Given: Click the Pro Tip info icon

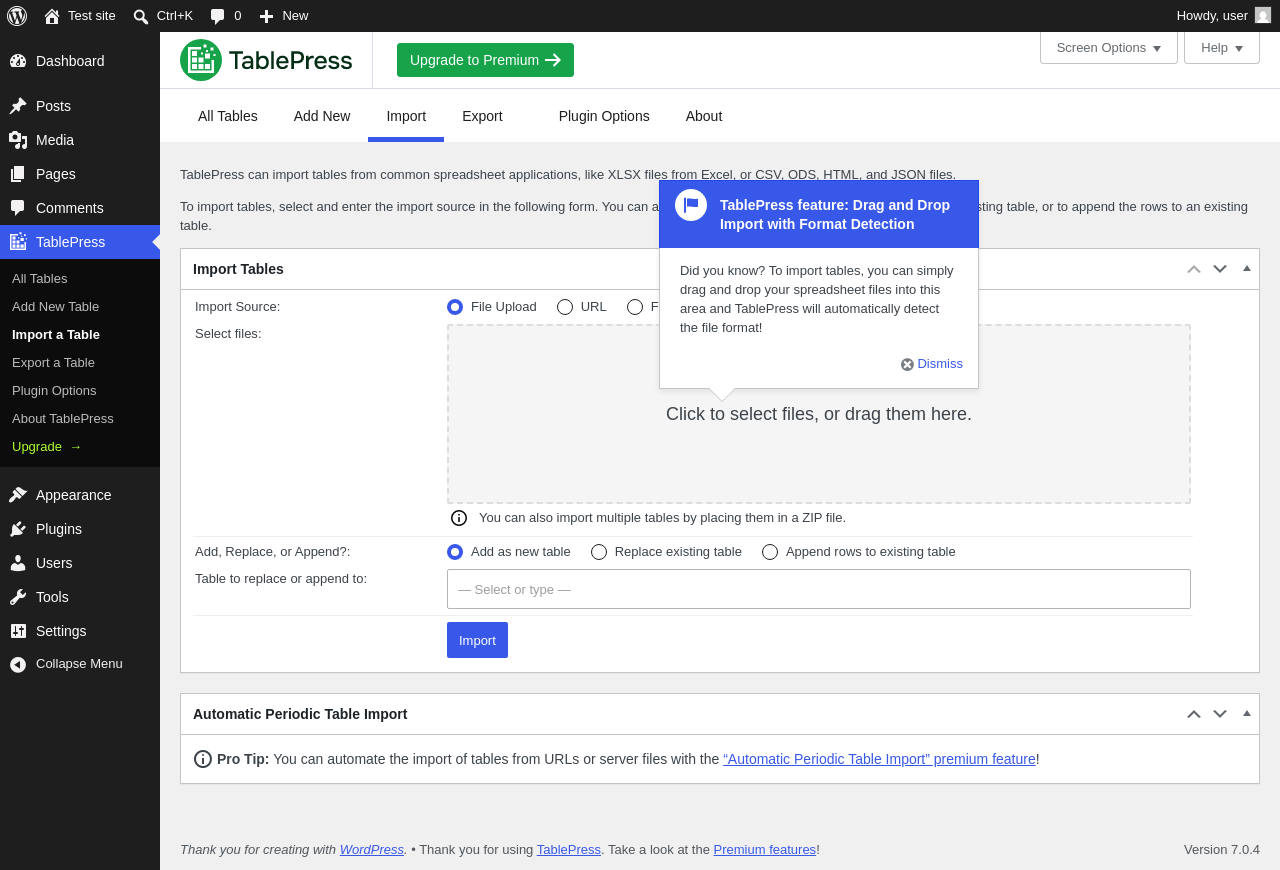Looking at the screenshot, I should (x=203, y=759).
